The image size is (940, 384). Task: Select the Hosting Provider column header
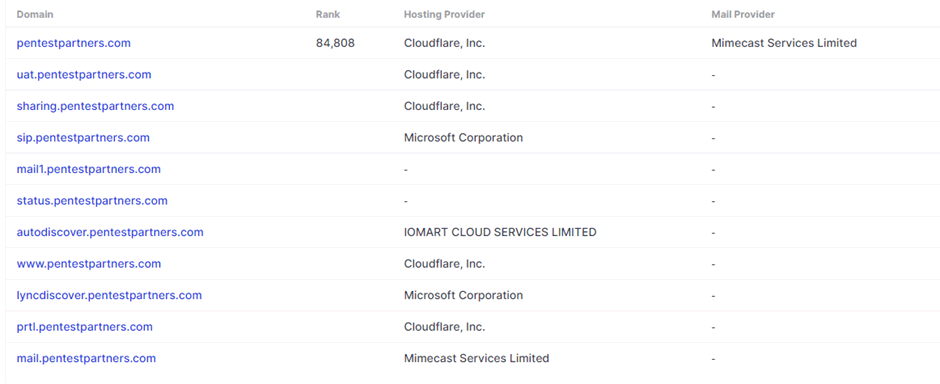tap(444, 14)
